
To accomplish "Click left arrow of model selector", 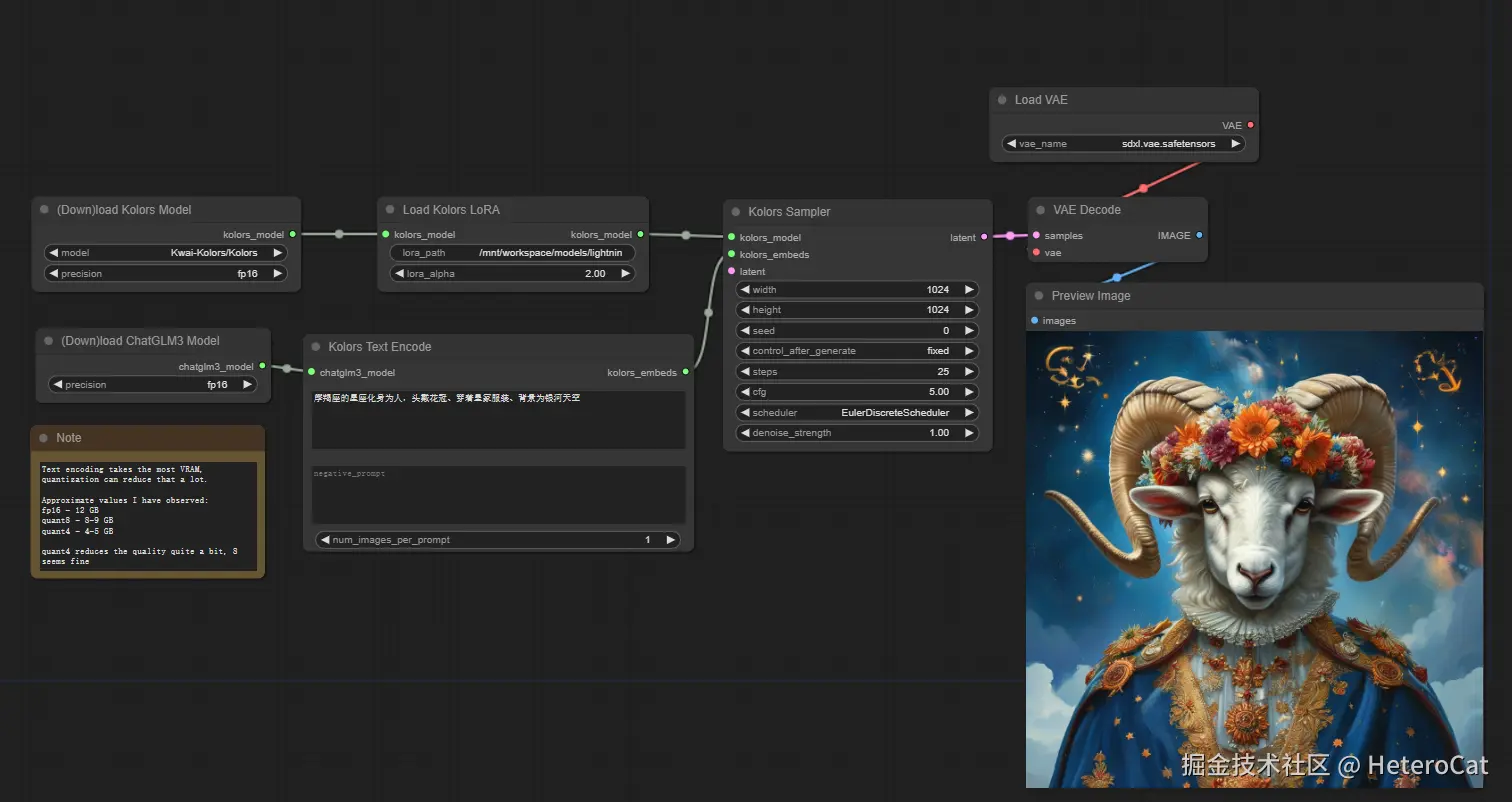I will tap(54, 253).
